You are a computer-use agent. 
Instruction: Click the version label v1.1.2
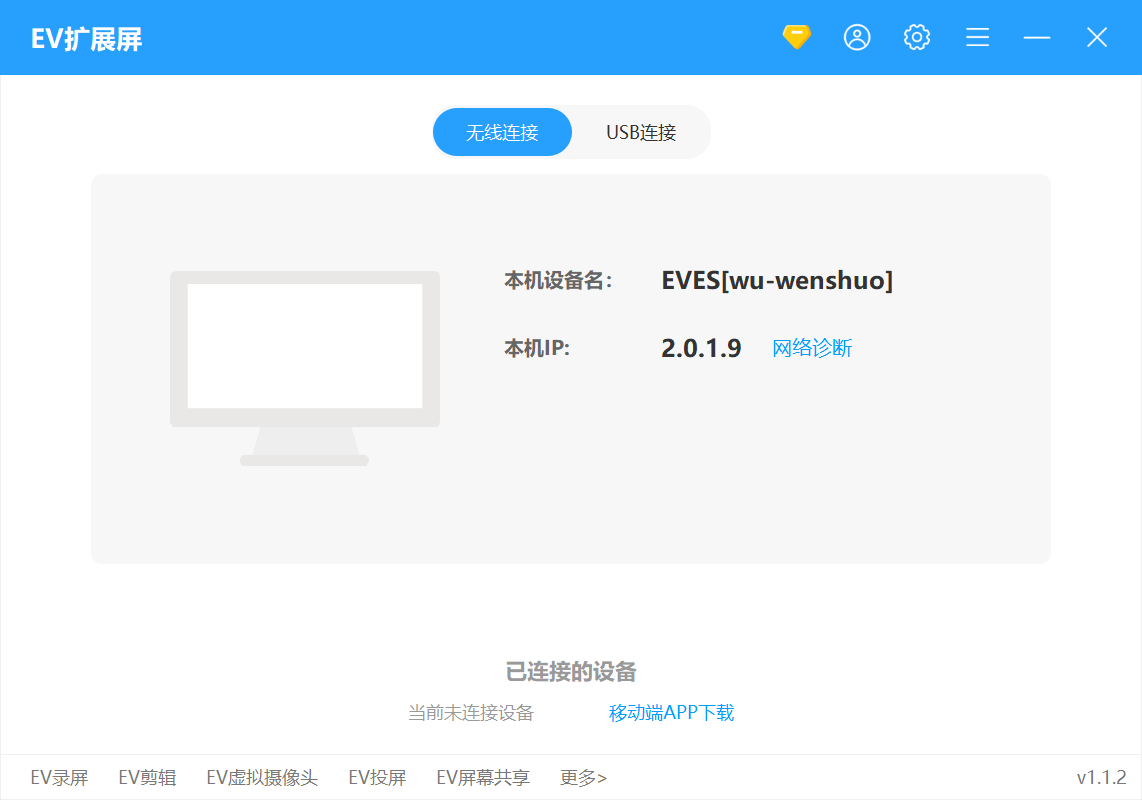[x=1099, y=777]
